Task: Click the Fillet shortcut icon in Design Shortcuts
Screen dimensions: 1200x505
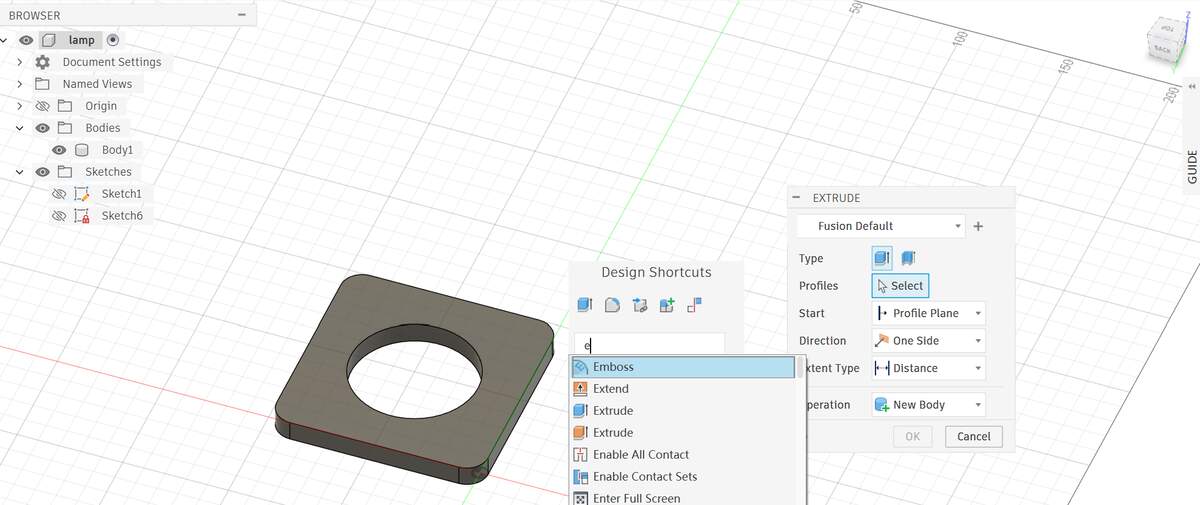Action: tap(613, 305)
